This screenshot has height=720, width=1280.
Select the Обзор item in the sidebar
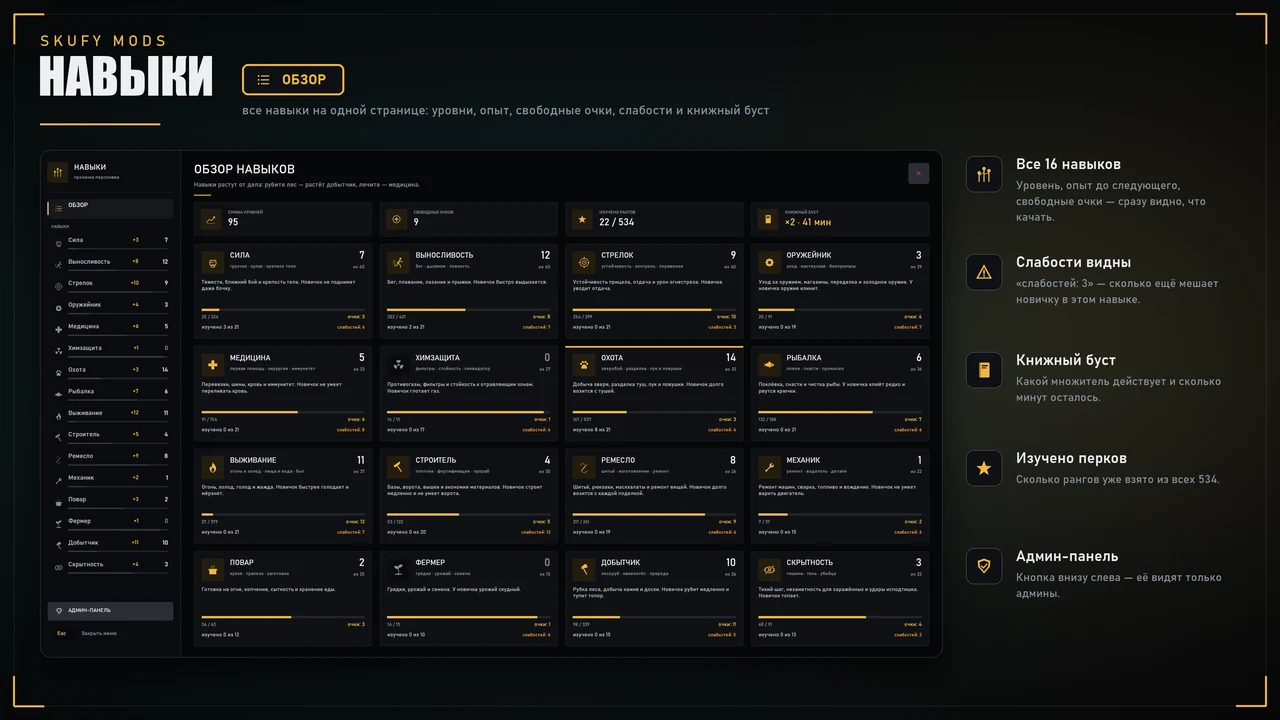tap(110, 208)
